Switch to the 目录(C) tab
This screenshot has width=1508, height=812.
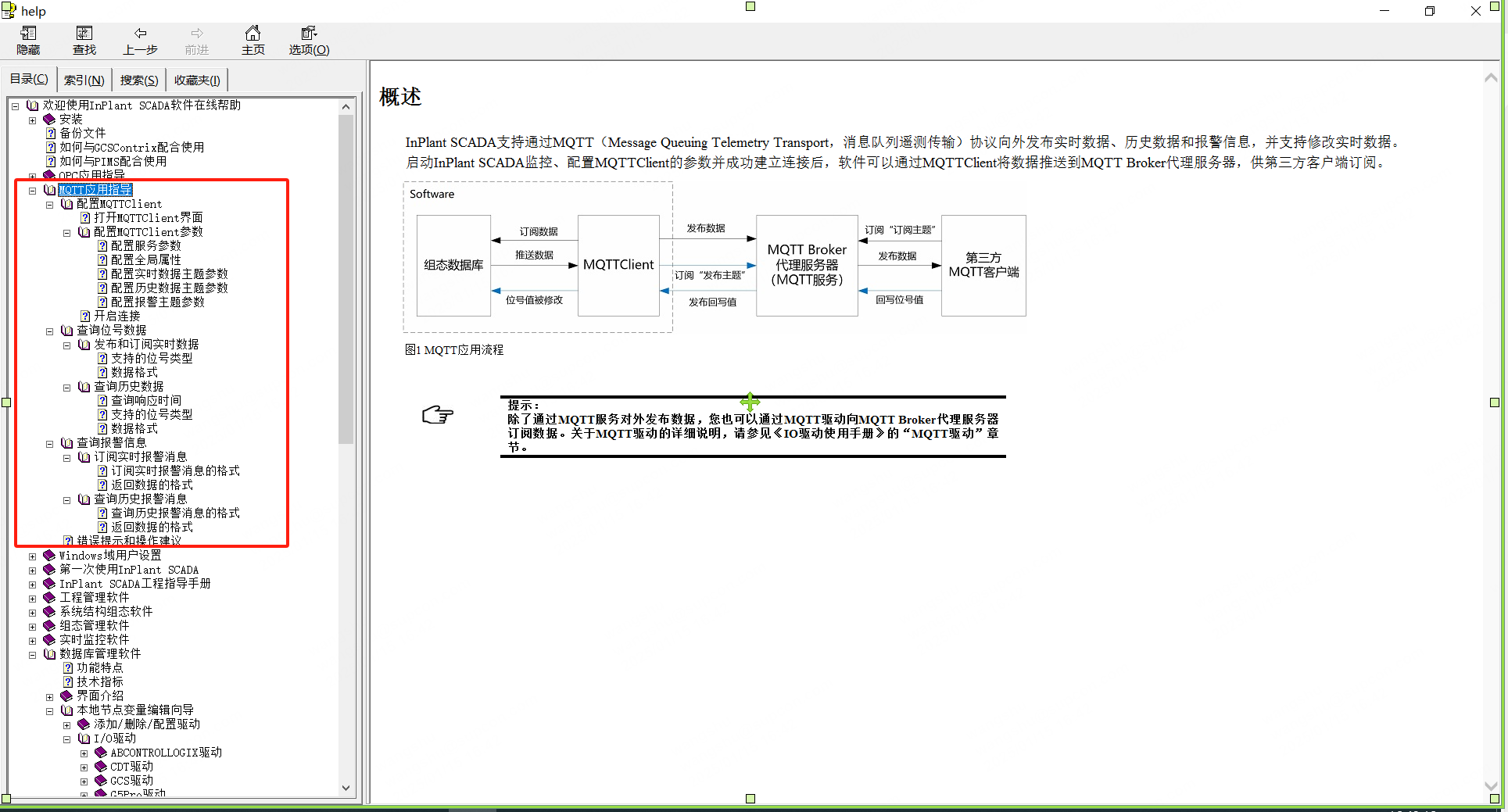tap(29, 79)
